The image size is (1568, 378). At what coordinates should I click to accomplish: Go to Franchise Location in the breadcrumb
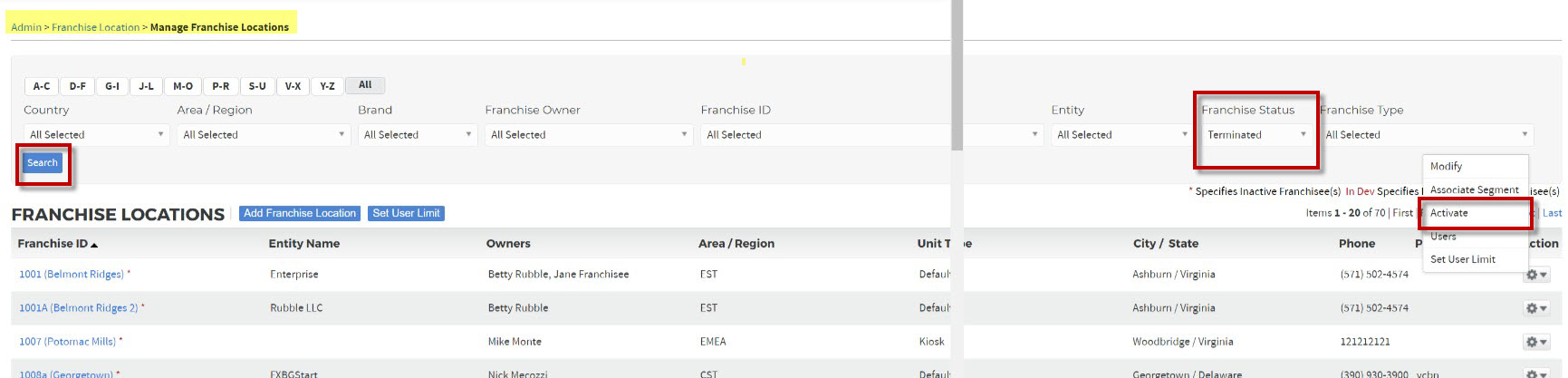[95, 27]
